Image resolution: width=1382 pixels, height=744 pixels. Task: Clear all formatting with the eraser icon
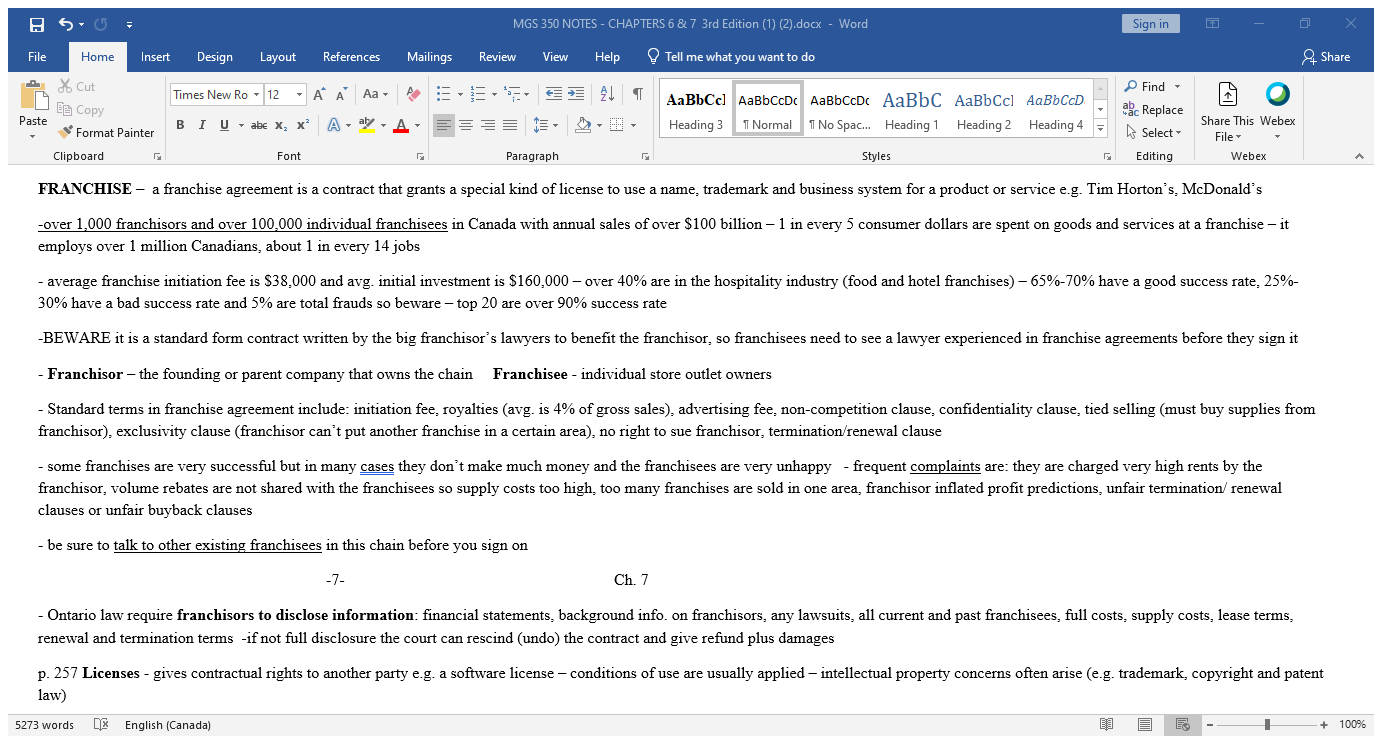coord(413,94)
